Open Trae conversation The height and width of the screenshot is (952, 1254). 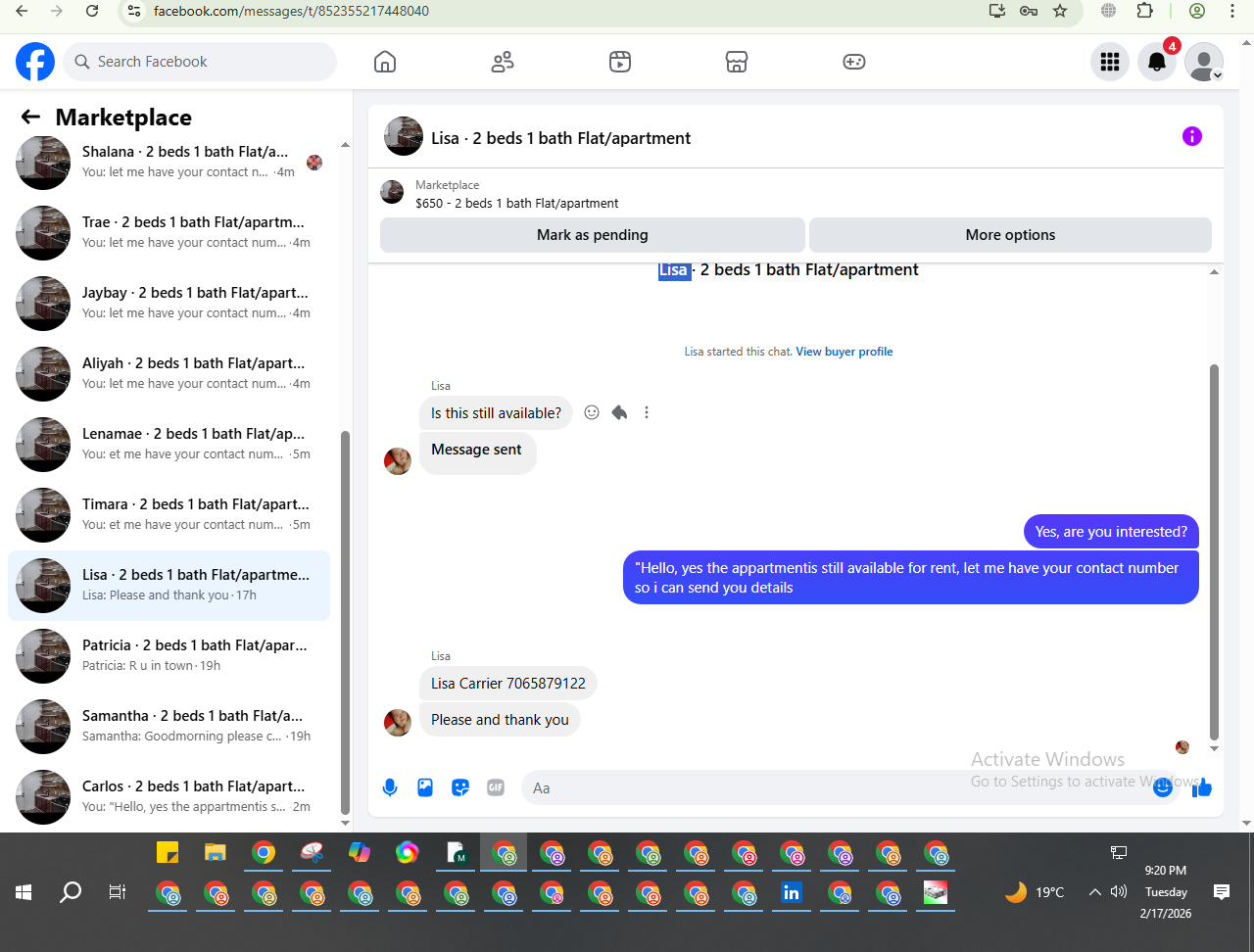[x=169, y=233]
